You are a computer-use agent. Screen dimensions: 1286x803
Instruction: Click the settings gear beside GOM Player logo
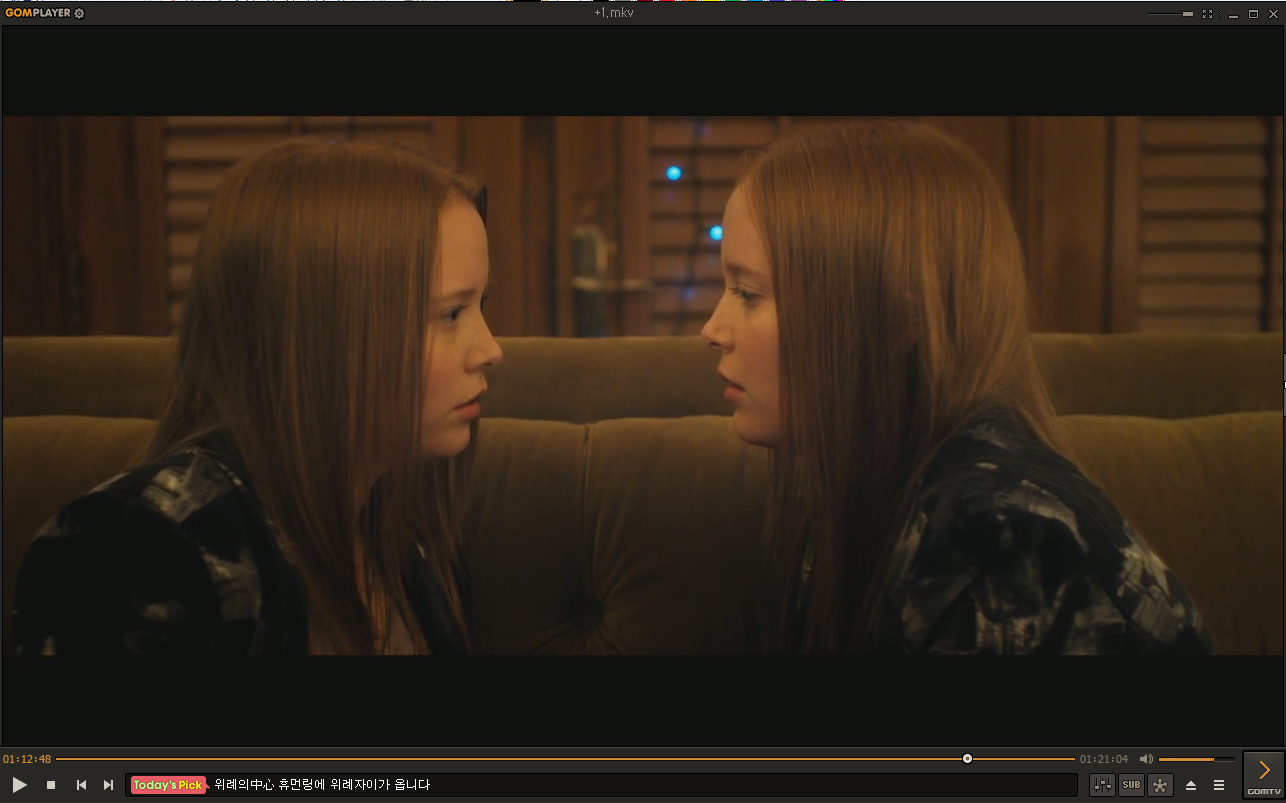pyautogui.click(x=80, y=13)
